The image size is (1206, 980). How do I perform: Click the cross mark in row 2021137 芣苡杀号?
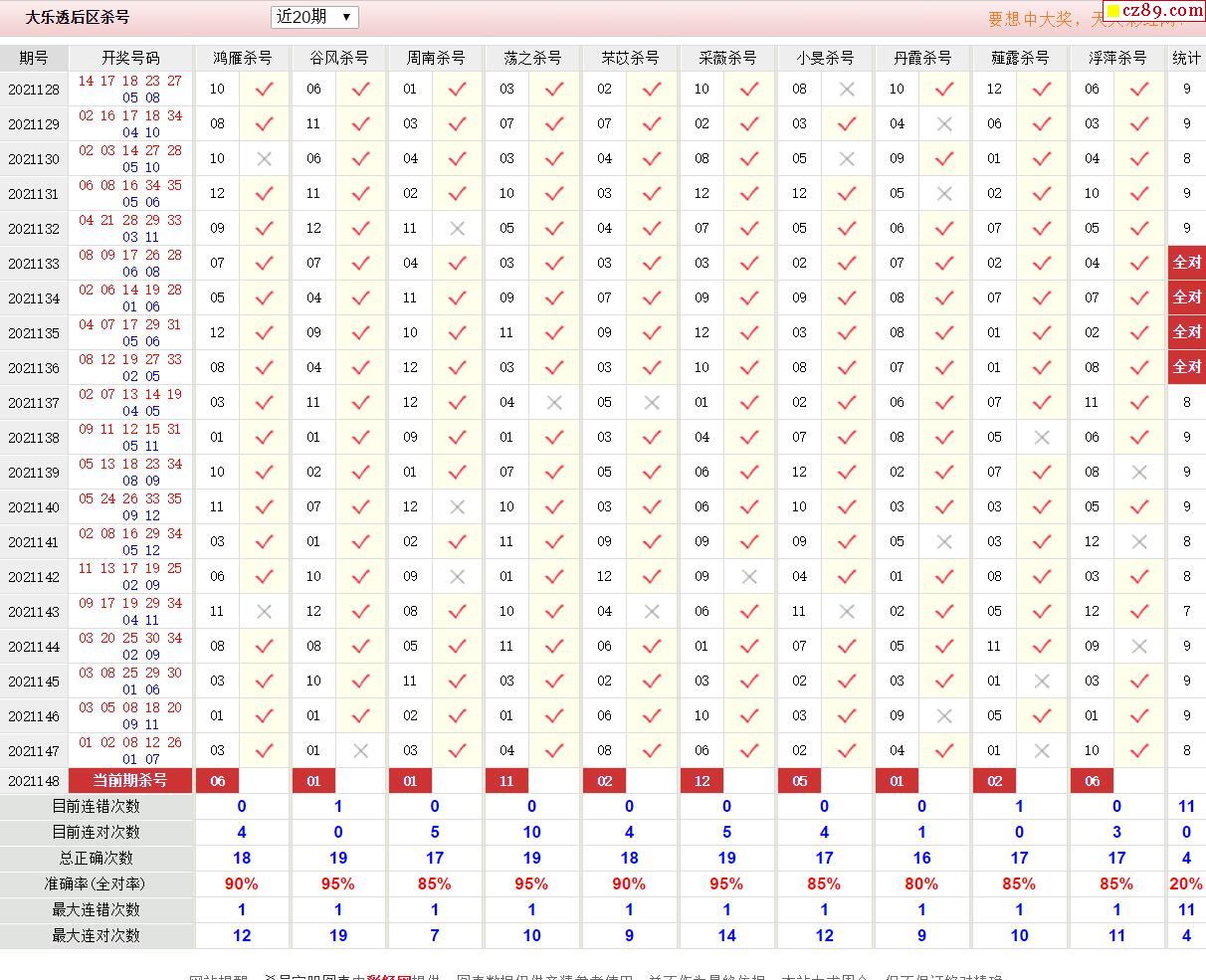[x=652, y=402]
